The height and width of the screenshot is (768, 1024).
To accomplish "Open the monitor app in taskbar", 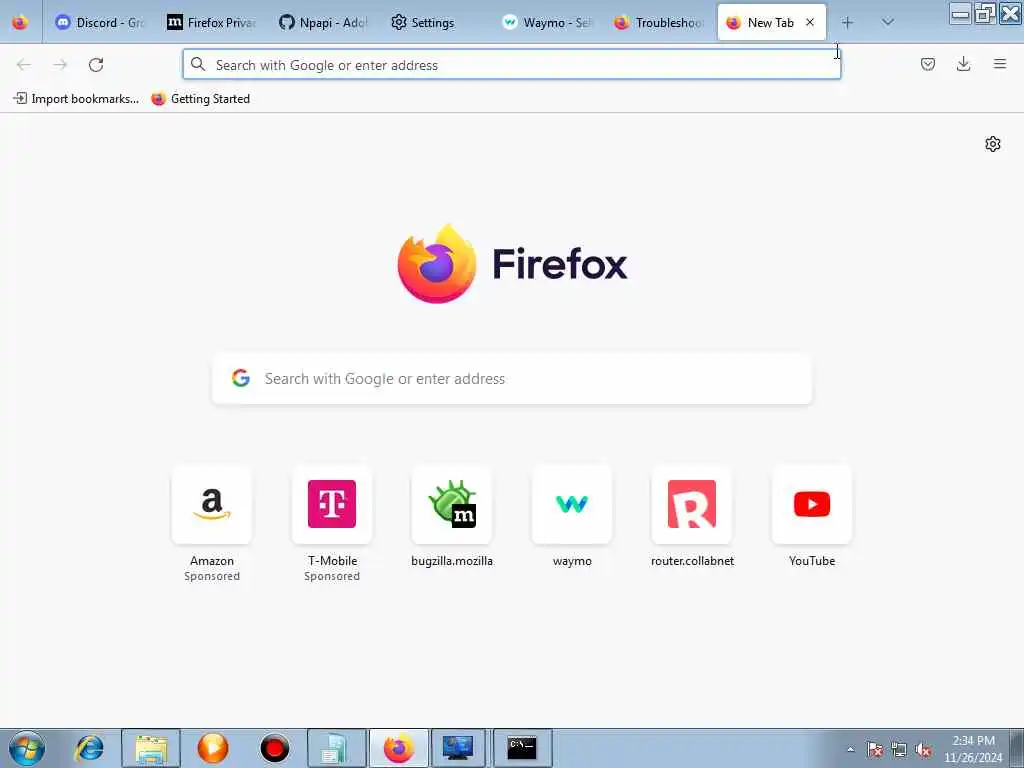I will (458, 748).
